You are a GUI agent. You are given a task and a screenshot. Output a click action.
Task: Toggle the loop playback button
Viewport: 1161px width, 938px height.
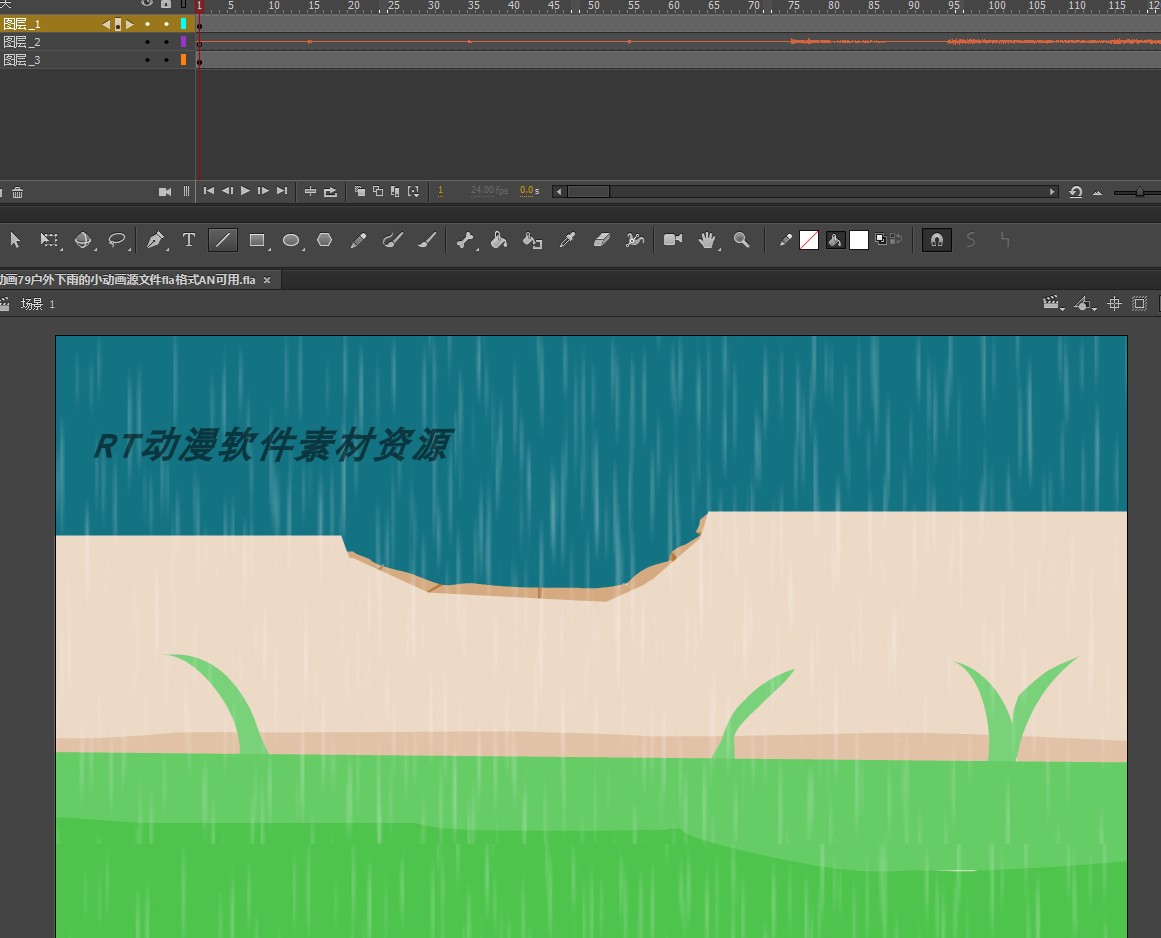click(x=330, y=192)
